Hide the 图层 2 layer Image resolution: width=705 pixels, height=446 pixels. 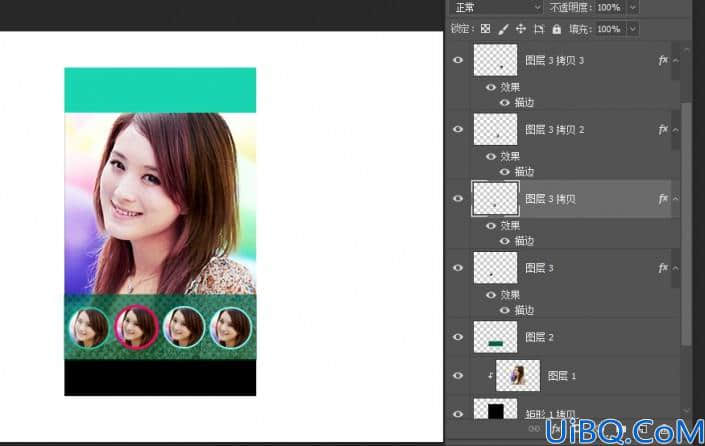click(x=458, y=337)
